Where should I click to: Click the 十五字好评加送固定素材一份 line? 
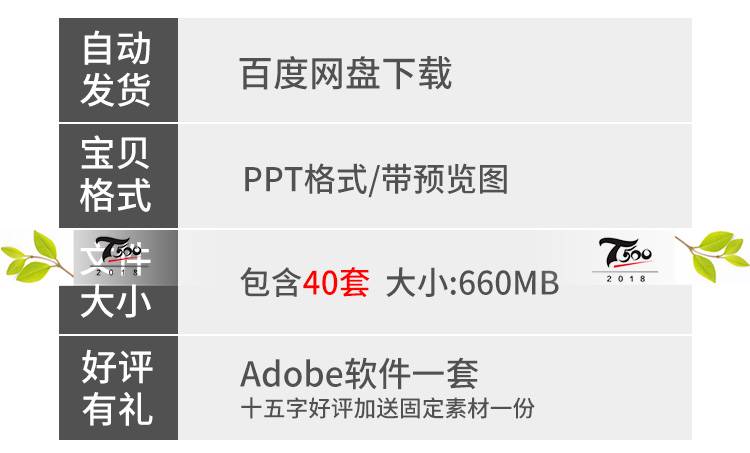[x=387, y=409]
